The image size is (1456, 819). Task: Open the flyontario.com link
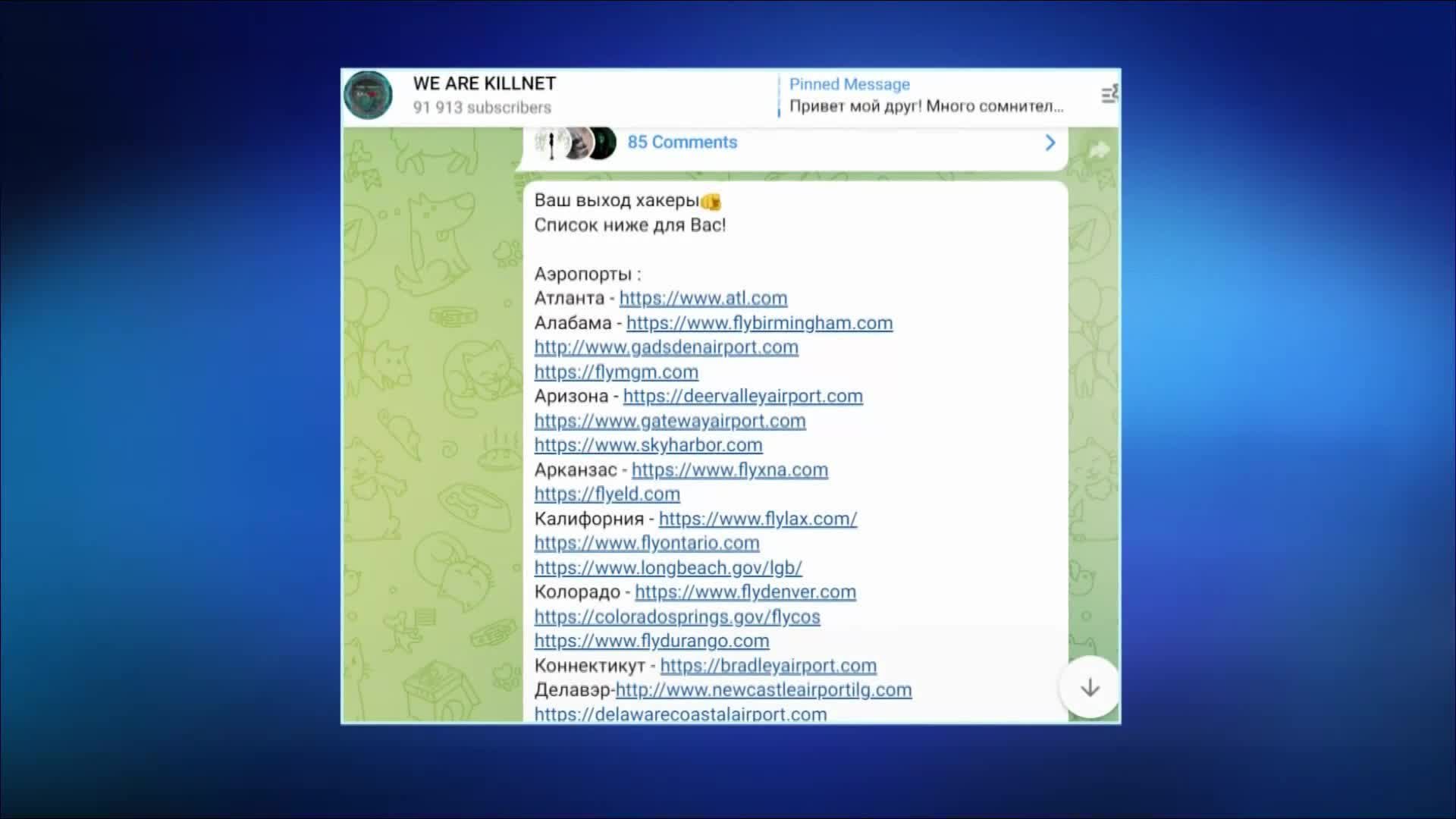(647, 543)
